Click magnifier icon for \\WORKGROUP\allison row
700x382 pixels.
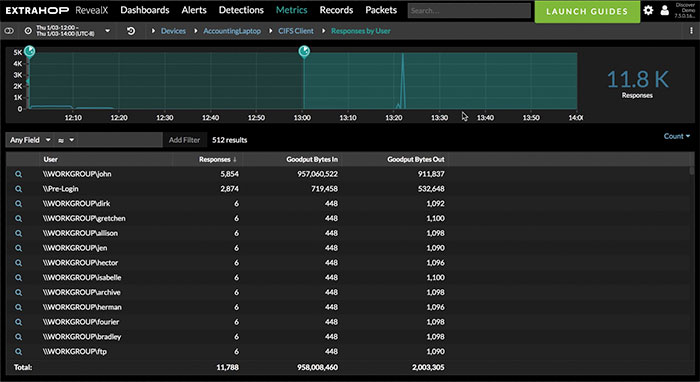(x=18, y=233)
